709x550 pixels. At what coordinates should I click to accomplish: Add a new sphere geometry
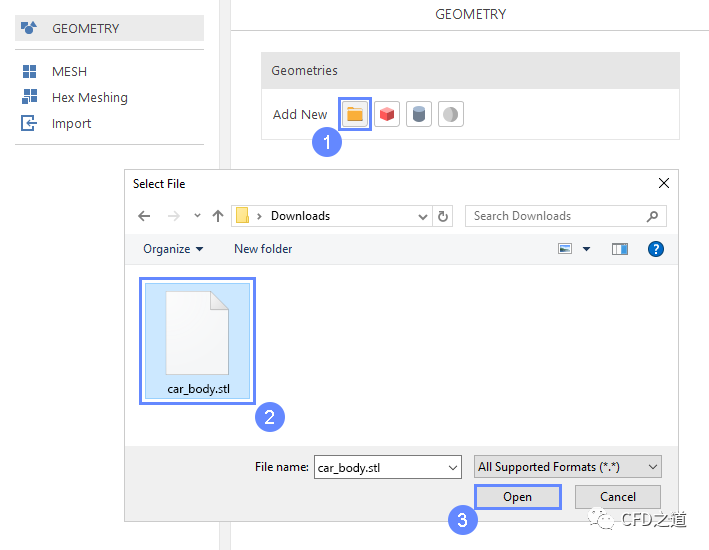point(451,114)
